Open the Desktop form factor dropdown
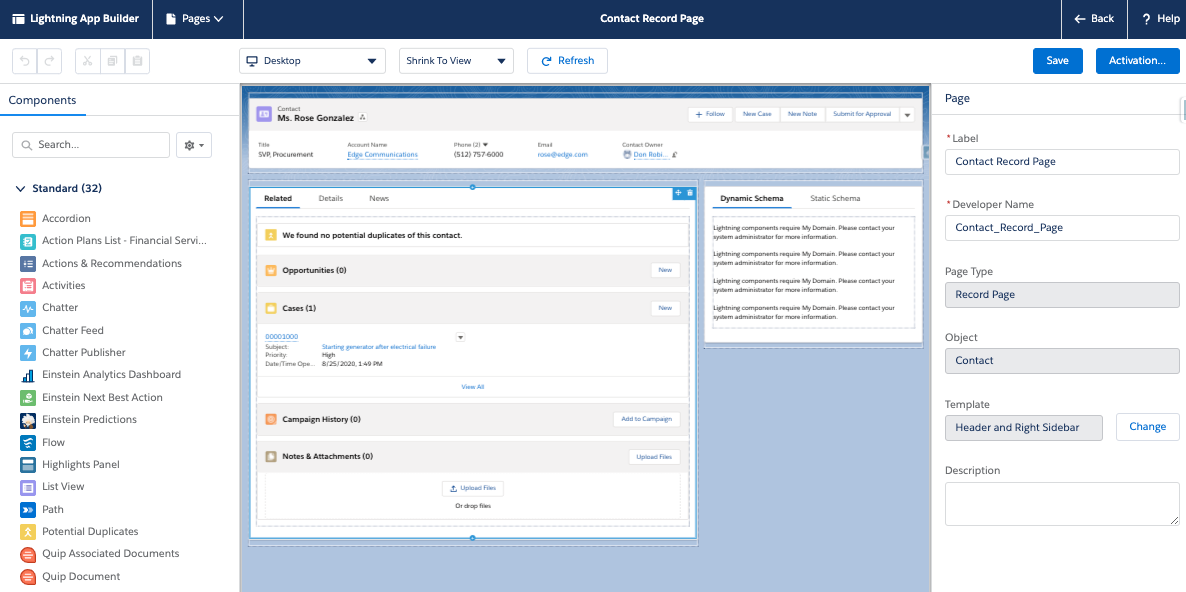This screenshot has width=1186, height=592. 312,61
